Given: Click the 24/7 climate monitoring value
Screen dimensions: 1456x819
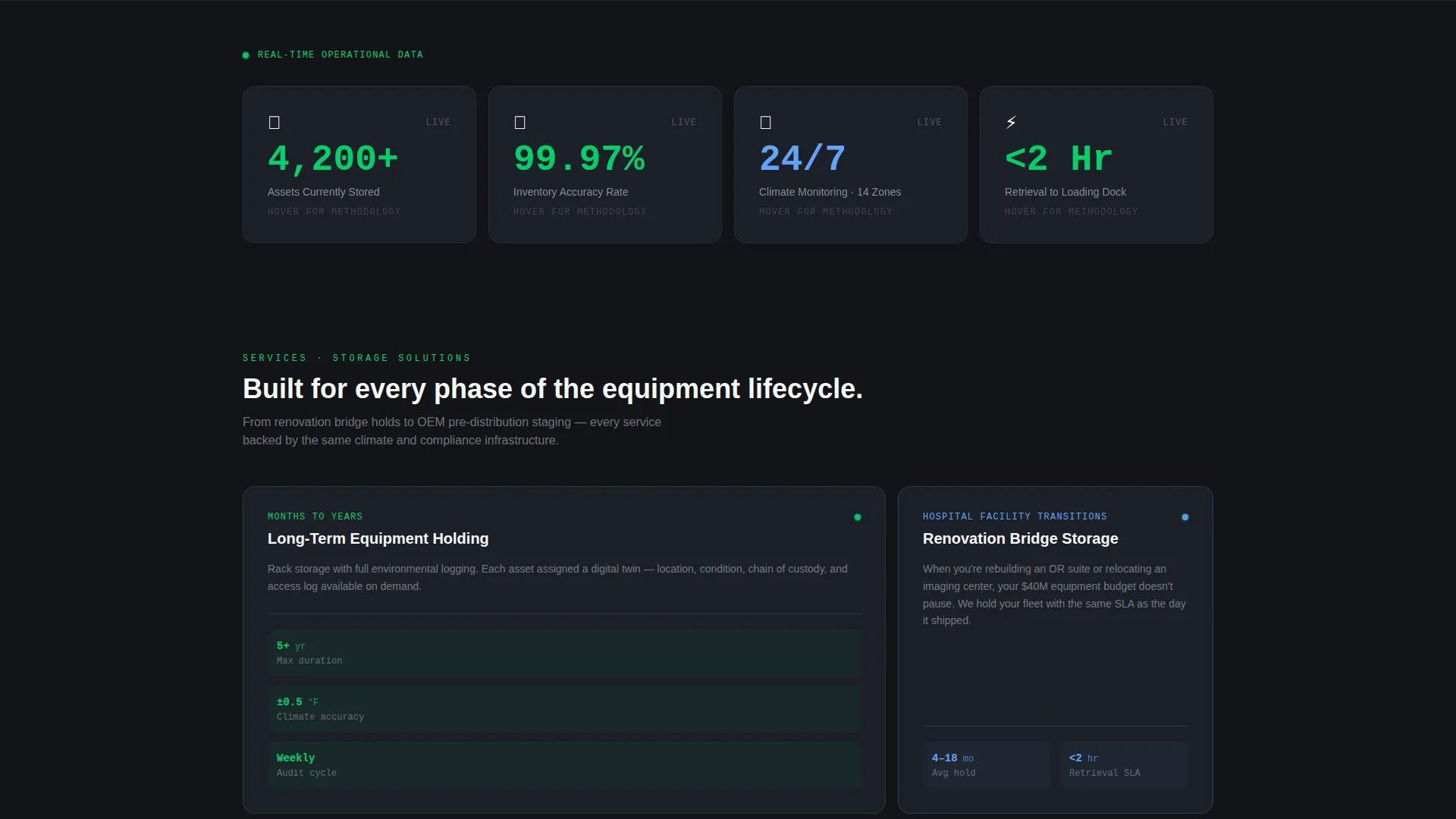Looking at the screenshot, I should [802, 159].
